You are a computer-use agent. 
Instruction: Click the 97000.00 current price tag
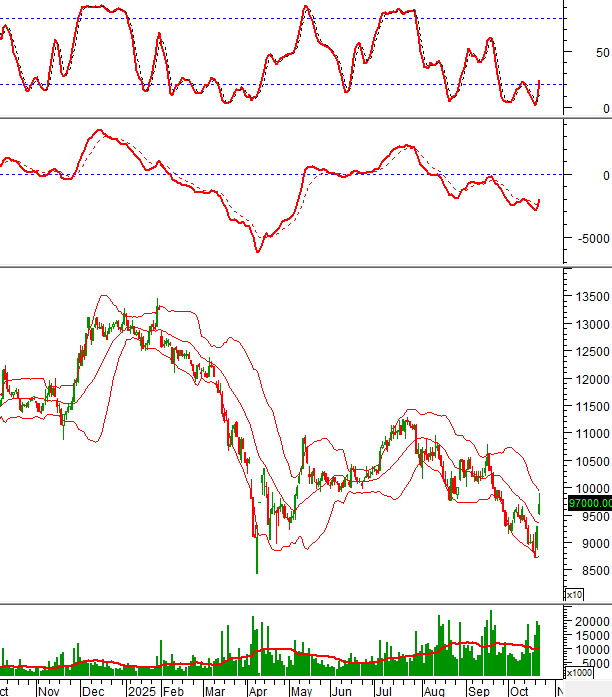pos(588,503)
